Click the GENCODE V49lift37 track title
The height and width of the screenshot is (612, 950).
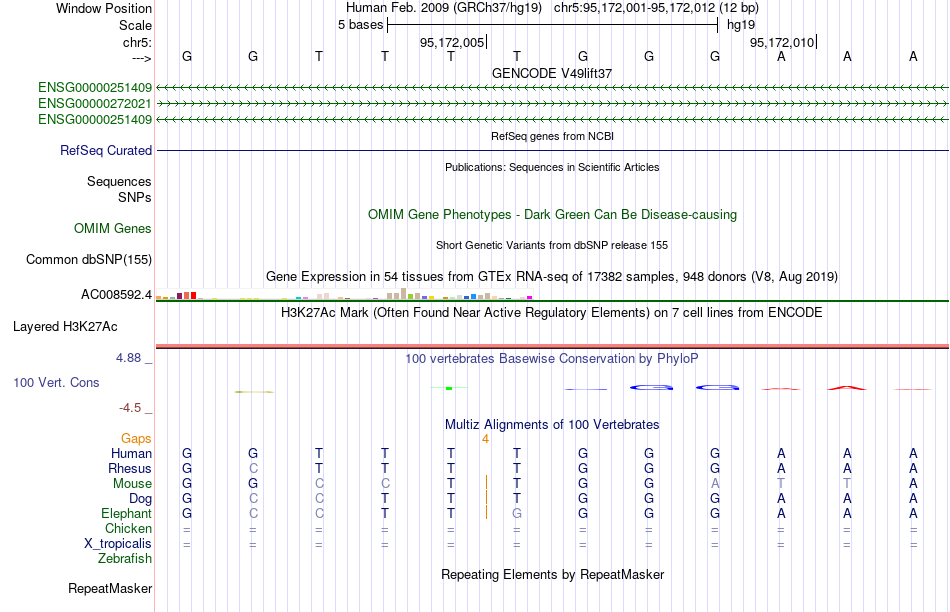pyautogui.click(x=552, y=73)
